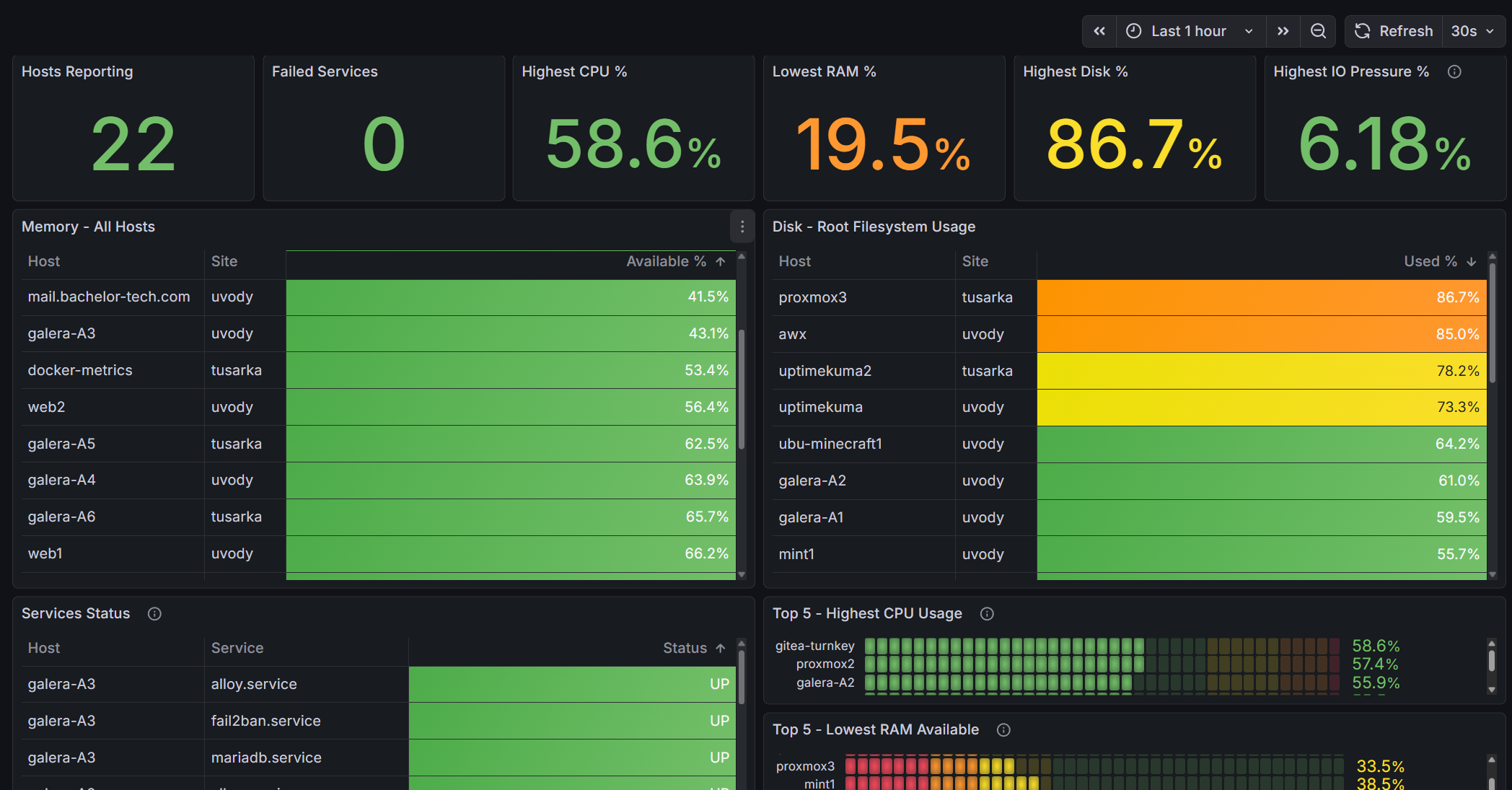Show info for Highest IO Pressure panel

click(x=1454, y=71)
